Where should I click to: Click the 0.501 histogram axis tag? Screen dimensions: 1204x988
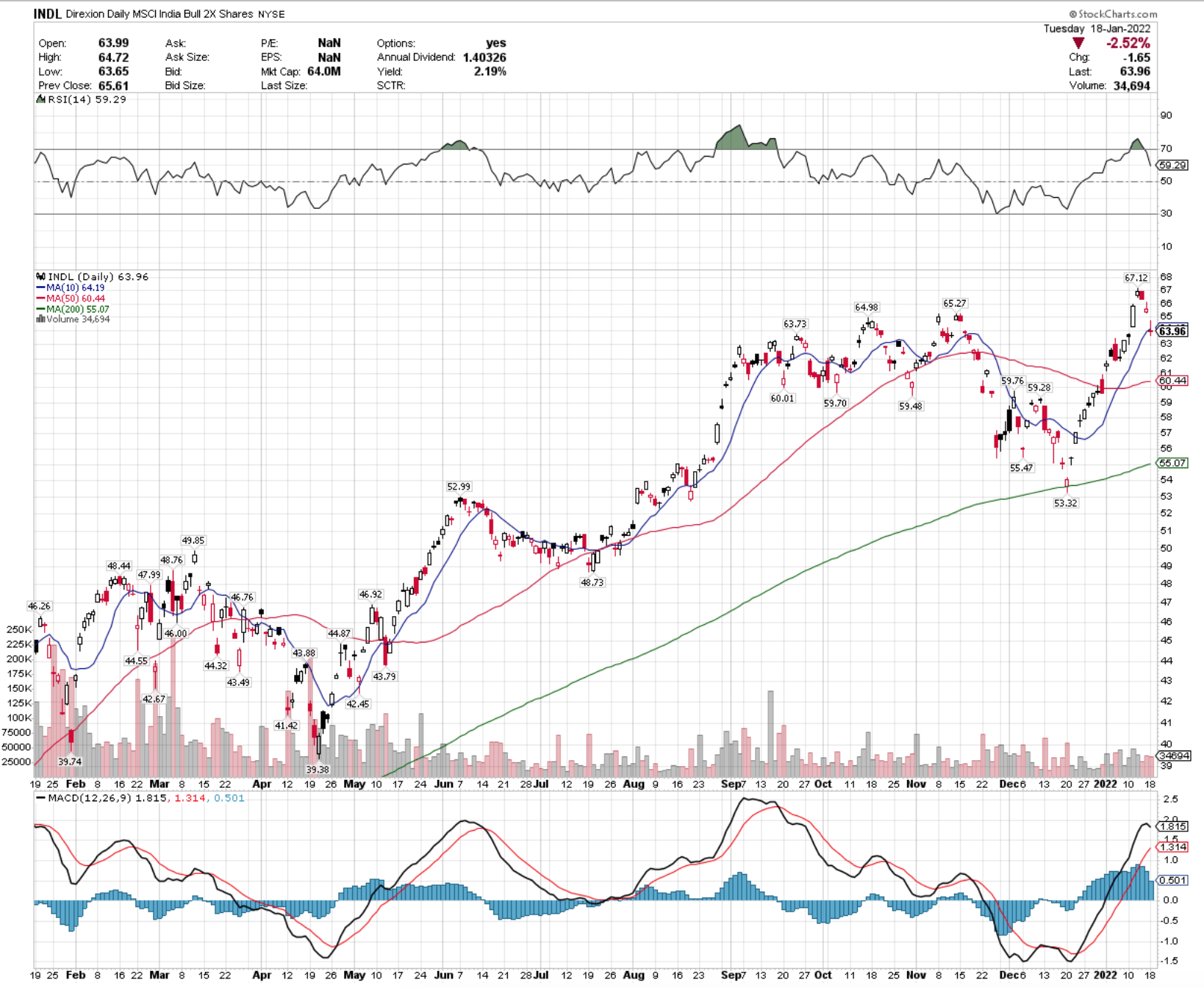(x=1172, y=880)
